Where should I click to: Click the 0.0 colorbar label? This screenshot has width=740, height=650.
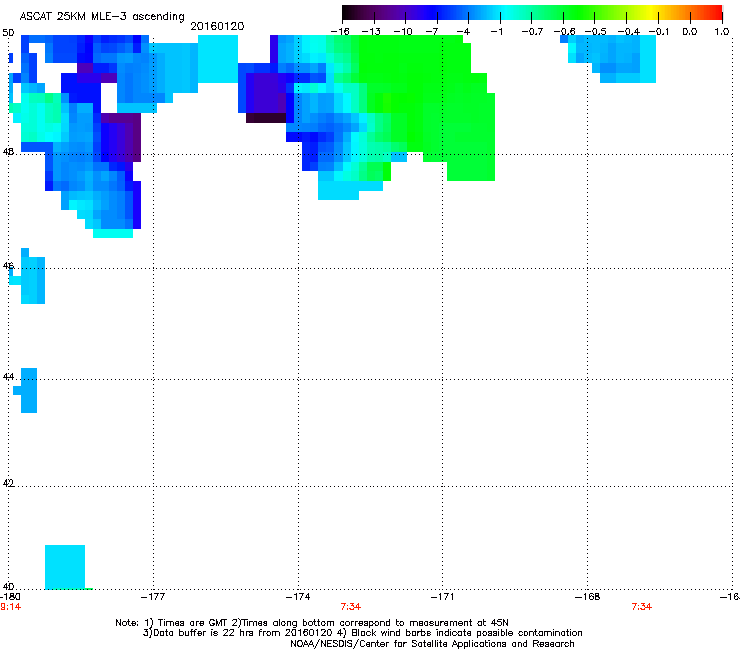click(x=690, y=32)
